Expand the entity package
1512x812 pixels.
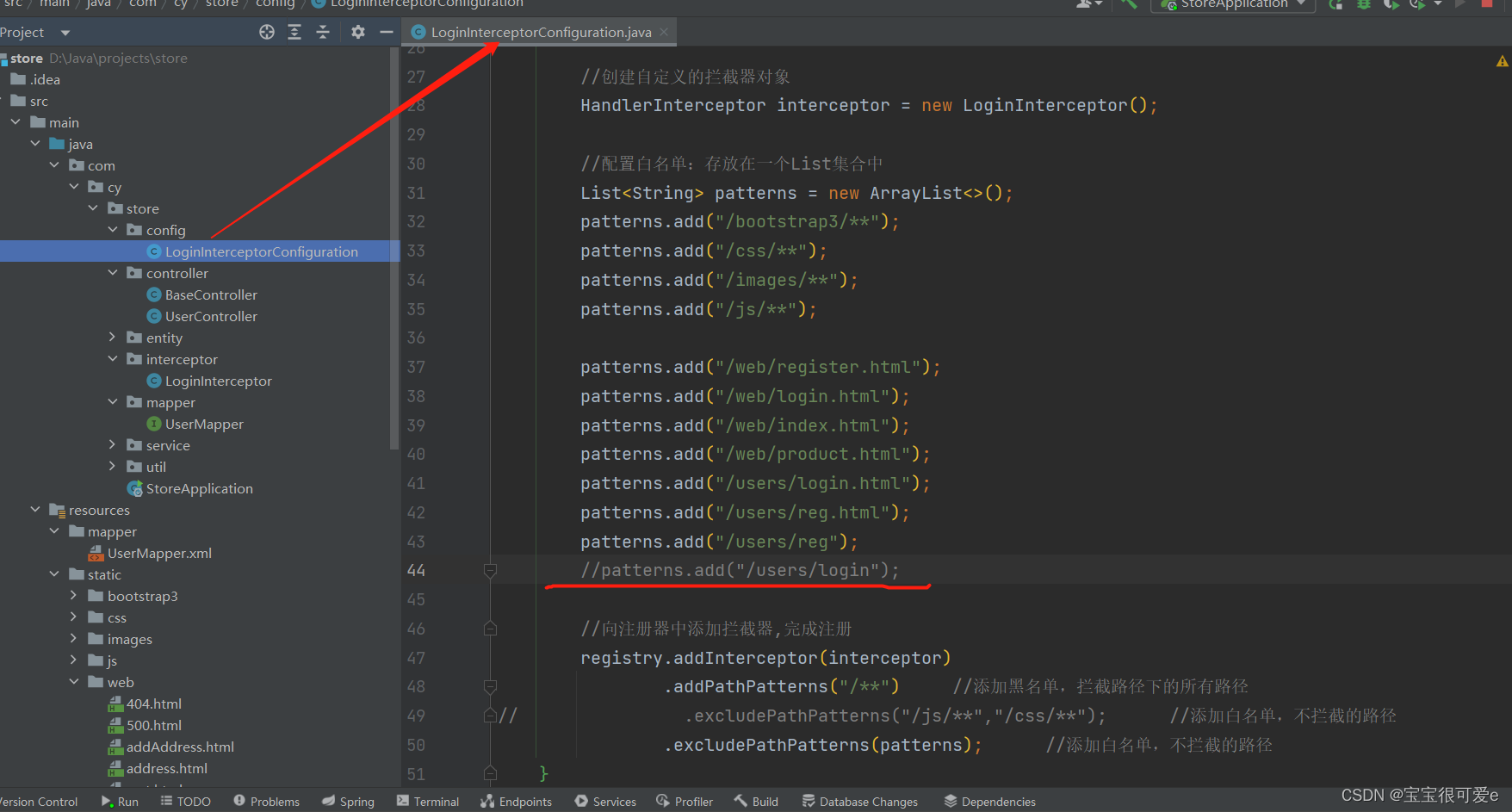pyautogui.click(x=113, y=338)
